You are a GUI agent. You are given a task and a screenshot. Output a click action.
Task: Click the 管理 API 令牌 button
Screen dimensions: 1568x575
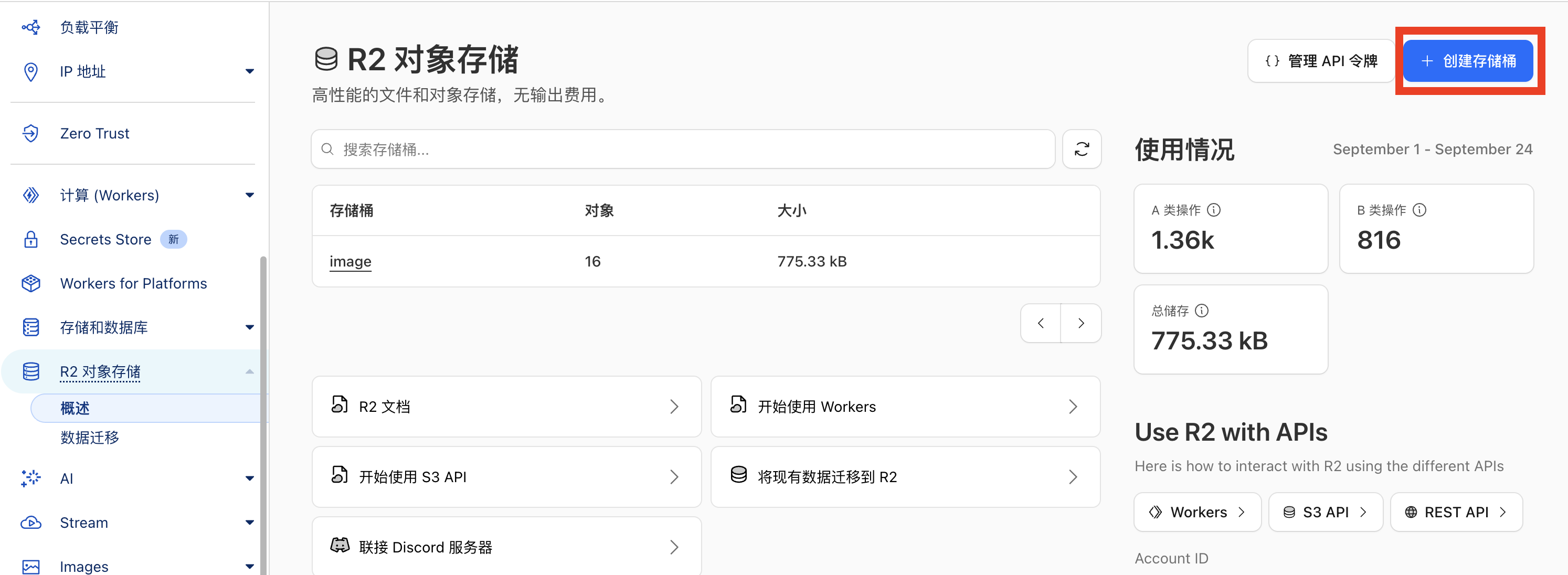click(1321, 61)
